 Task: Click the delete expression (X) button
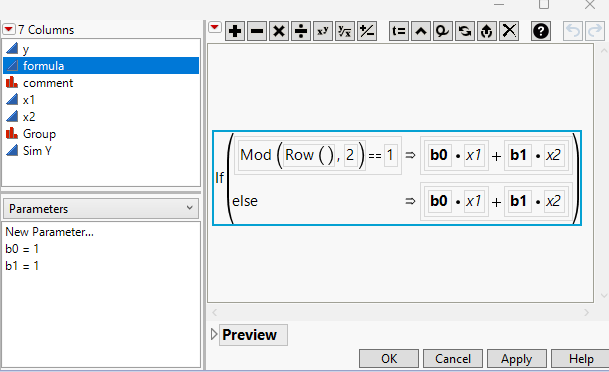(509, 31)
